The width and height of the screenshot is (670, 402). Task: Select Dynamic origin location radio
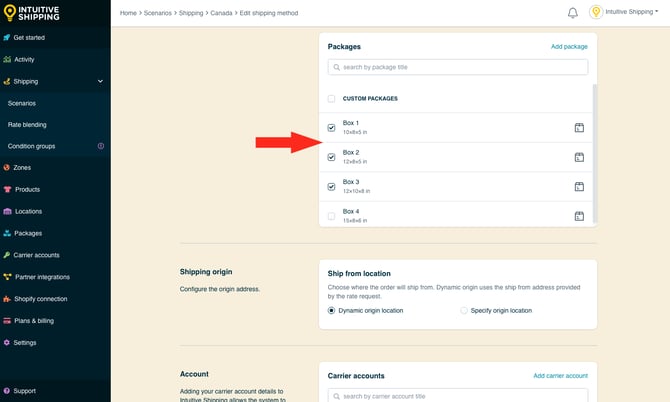[x=331, y=311]
